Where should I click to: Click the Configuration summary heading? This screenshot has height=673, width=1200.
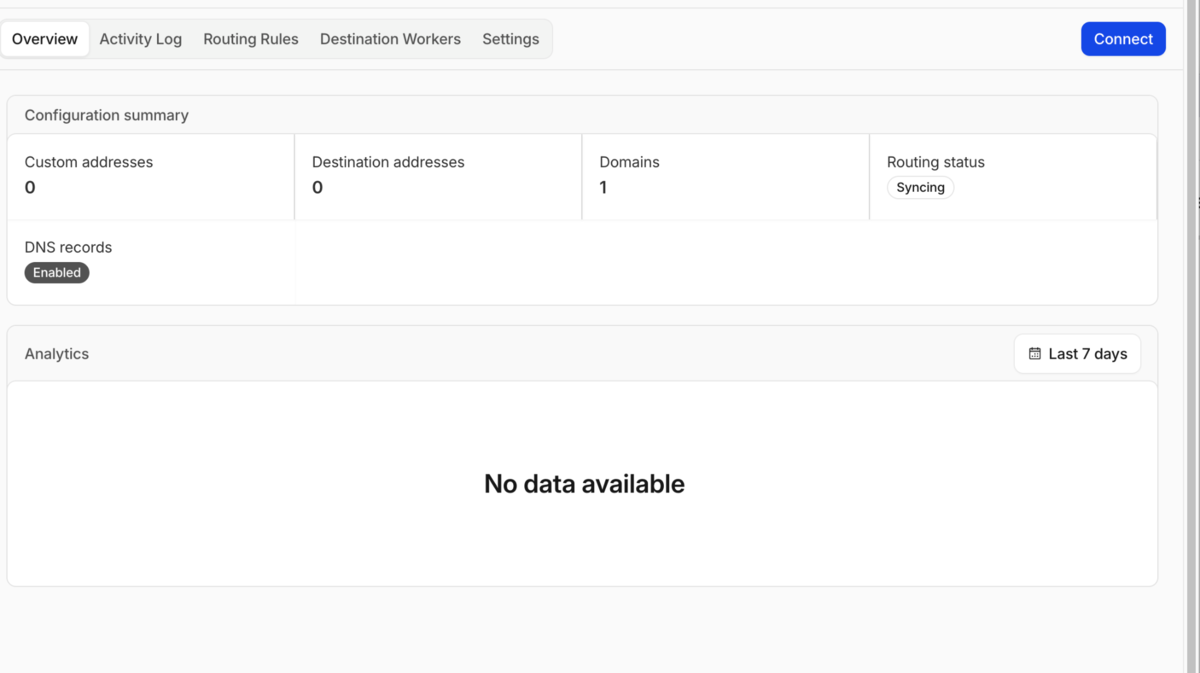pos(107,115)
